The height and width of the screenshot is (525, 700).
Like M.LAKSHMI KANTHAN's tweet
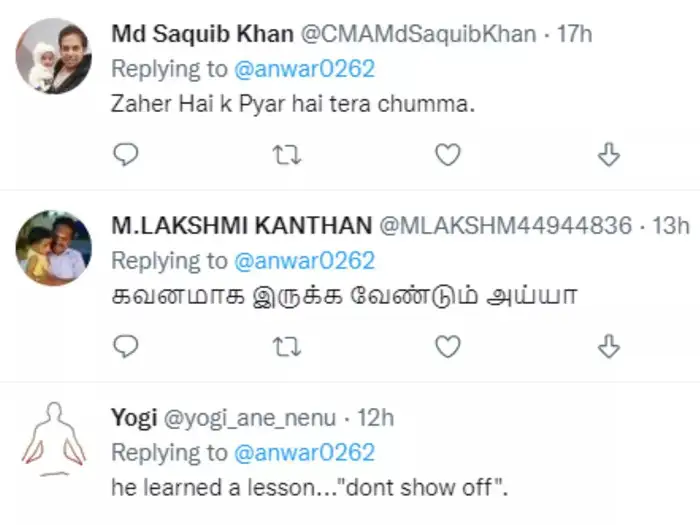tap(448, 346)
